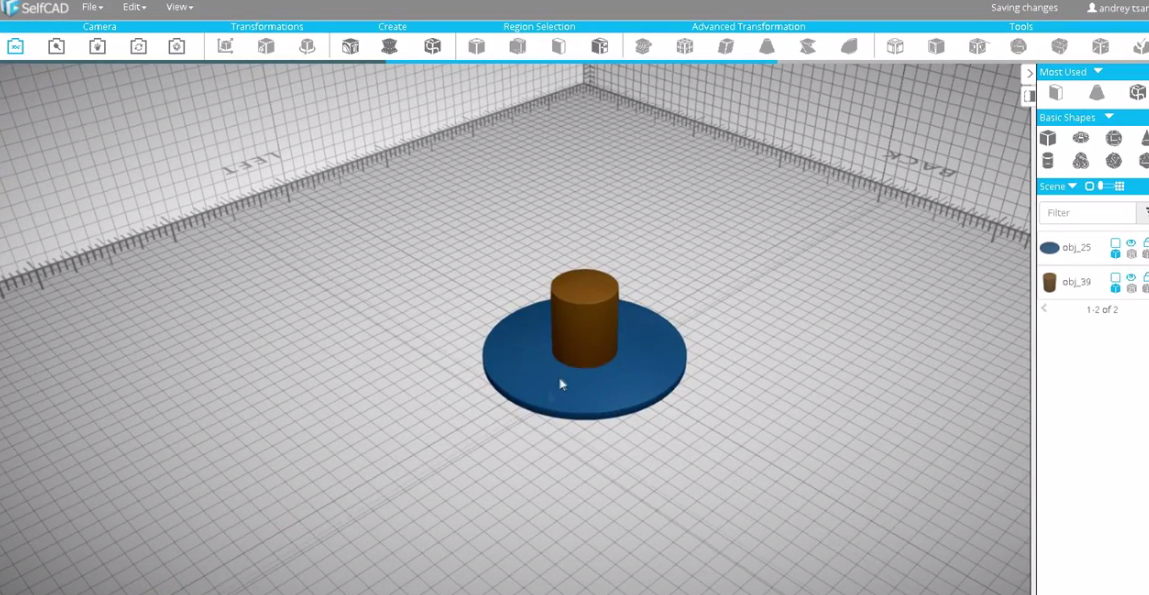Click first Advanced Transformation icon
This screenshot has height=595, width=1149.
click(643, 47)
